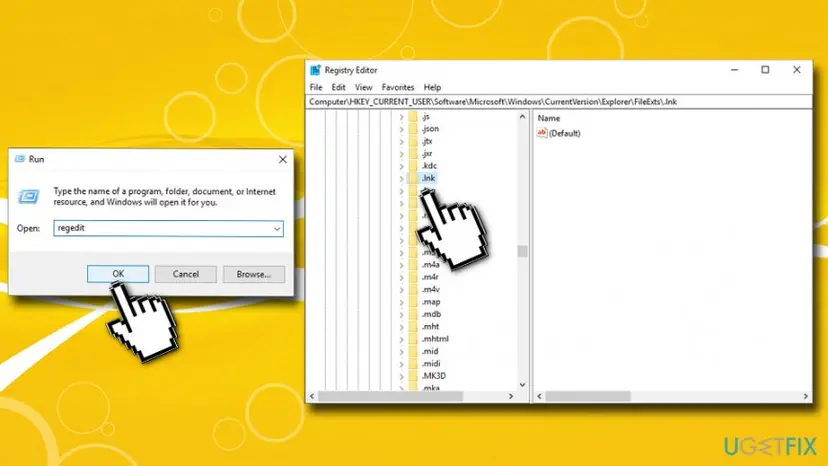Select the .mid key in the tree

click(430, 351)
